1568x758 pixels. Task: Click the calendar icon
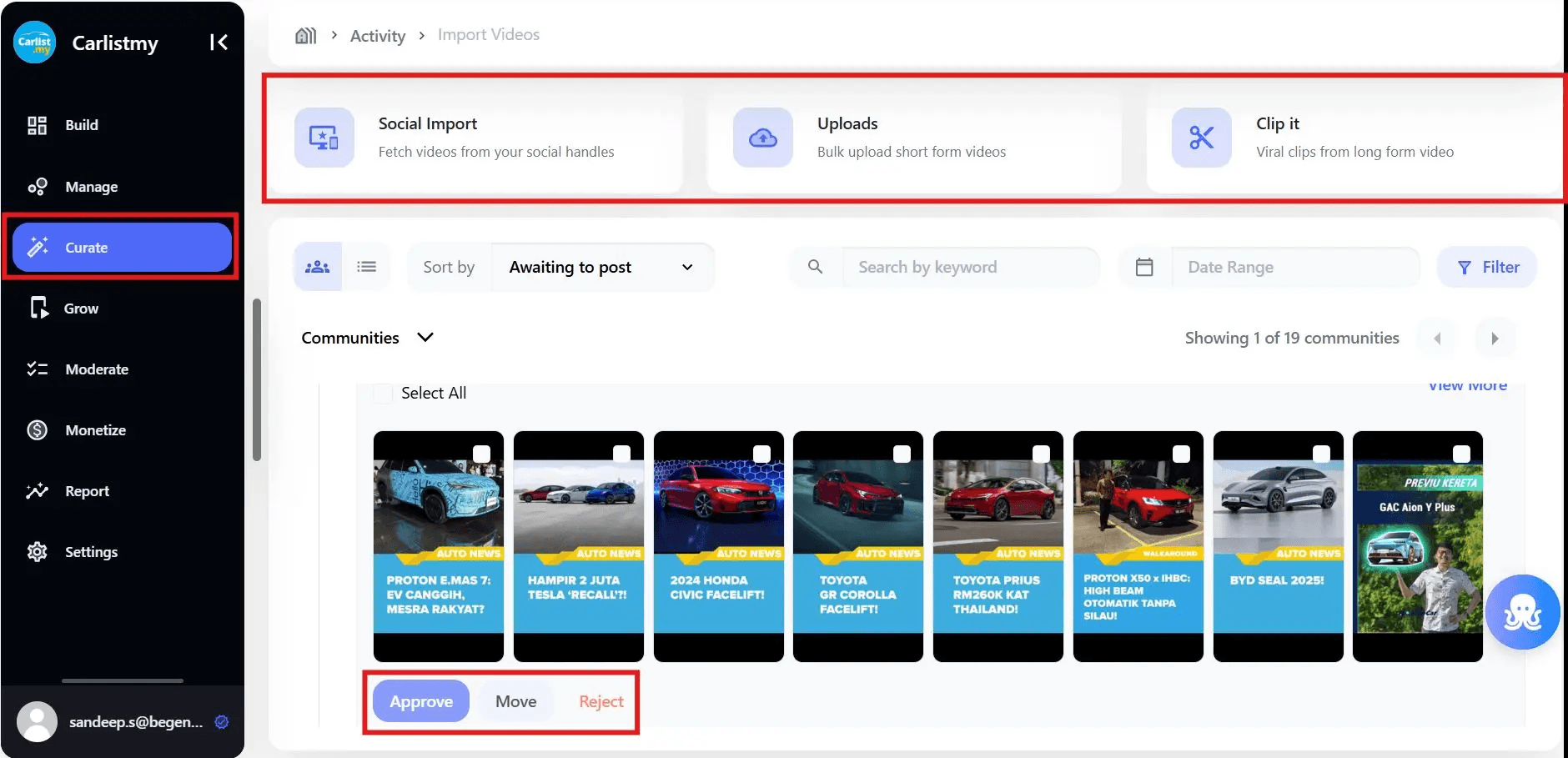pos(1144,267)
